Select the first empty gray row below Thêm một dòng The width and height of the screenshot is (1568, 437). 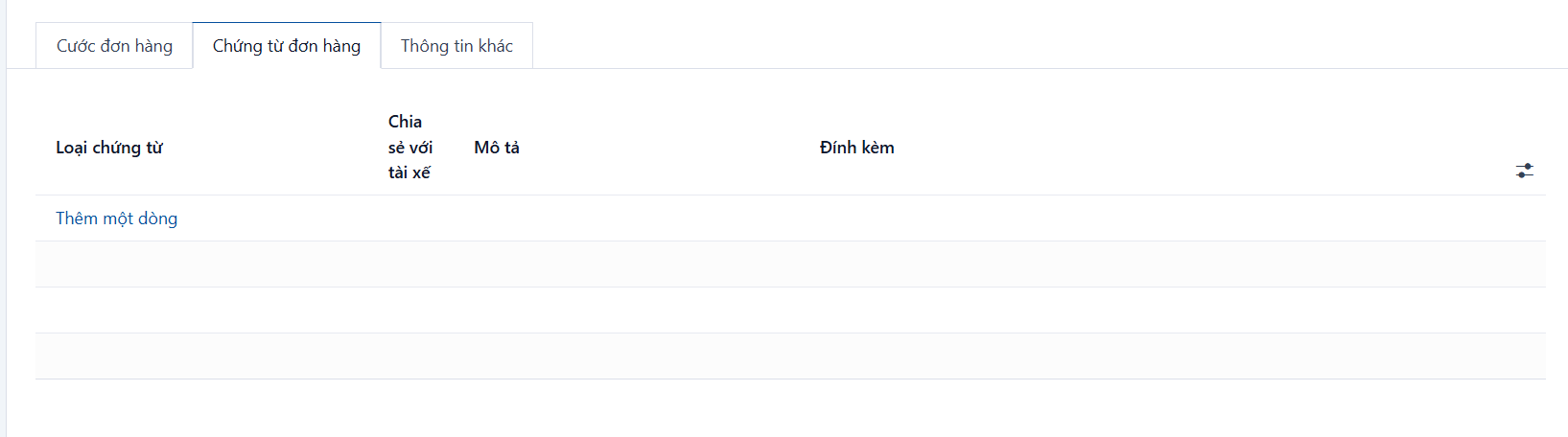[x=790, y=264]
